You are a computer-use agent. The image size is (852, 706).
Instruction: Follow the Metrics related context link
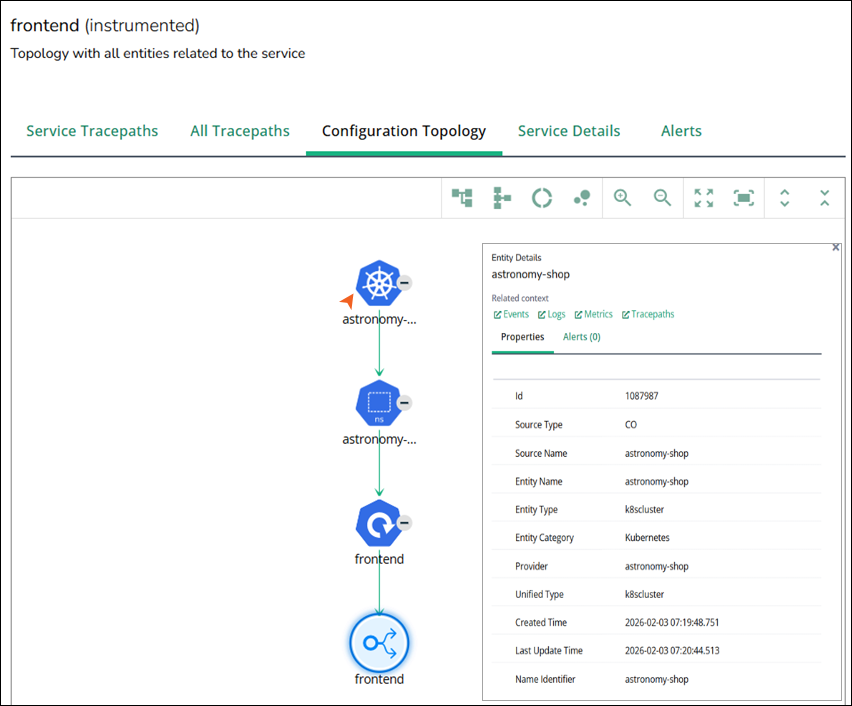594,314
